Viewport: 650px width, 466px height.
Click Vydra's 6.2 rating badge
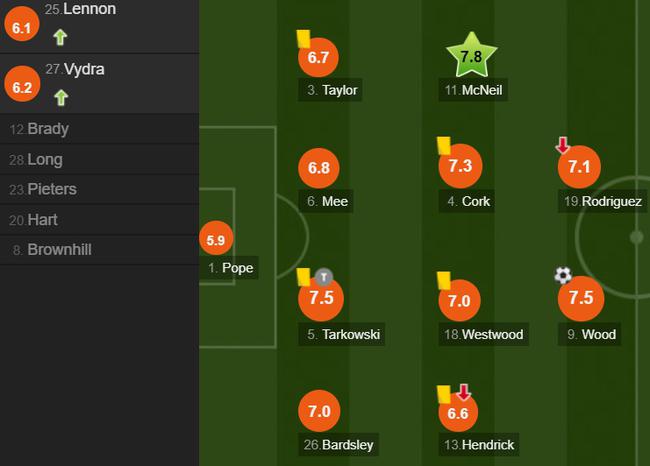tap(22, 84)
